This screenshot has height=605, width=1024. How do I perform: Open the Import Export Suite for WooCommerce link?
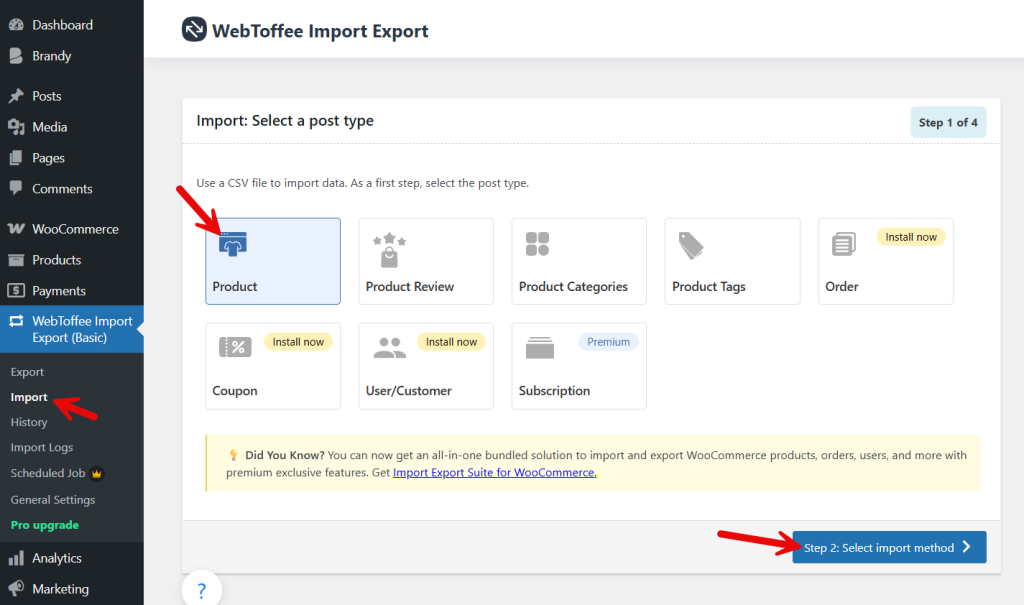tap(494, 471)
